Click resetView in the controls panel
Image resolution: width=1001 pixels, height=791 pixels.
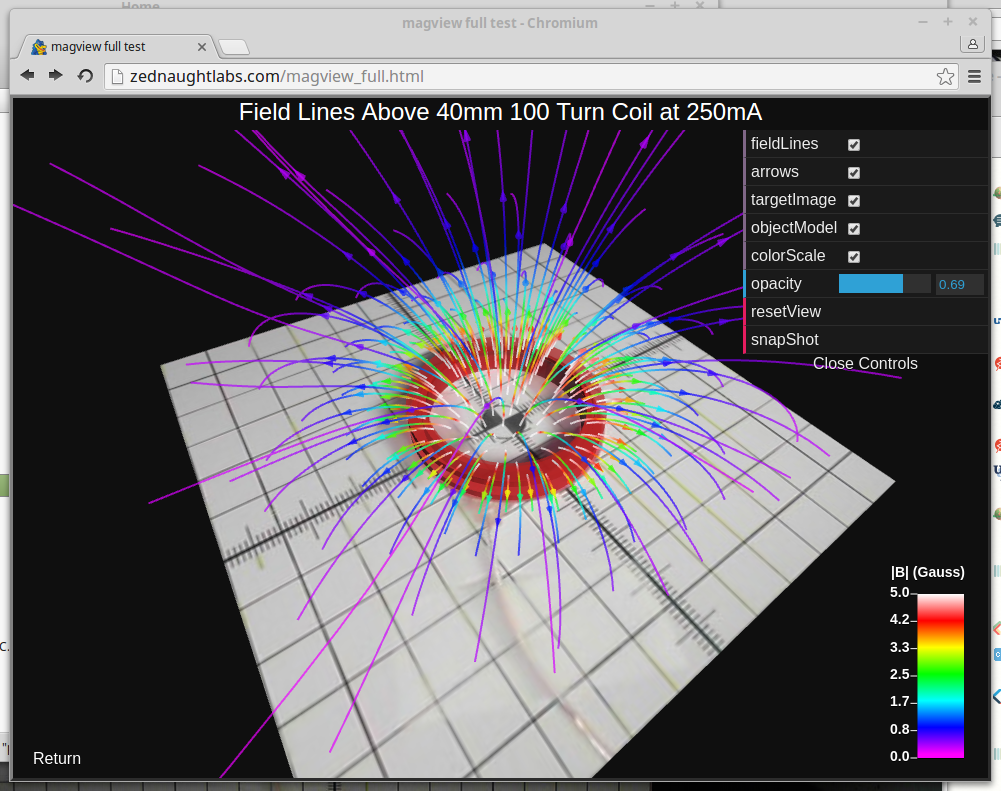[866, 312]
